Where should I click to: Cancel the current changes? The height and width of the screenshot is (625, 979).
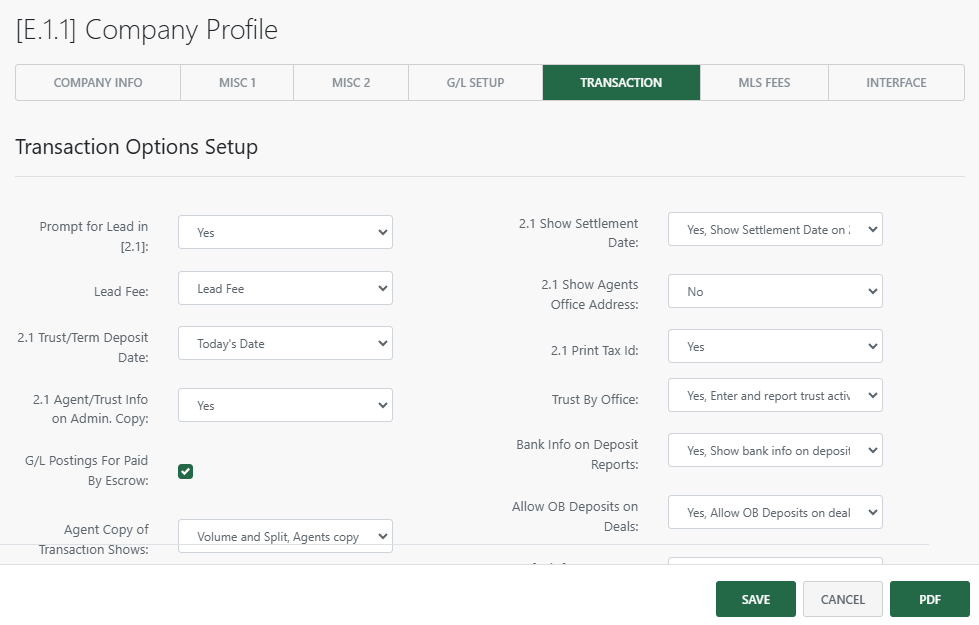[x=842, y=598]
